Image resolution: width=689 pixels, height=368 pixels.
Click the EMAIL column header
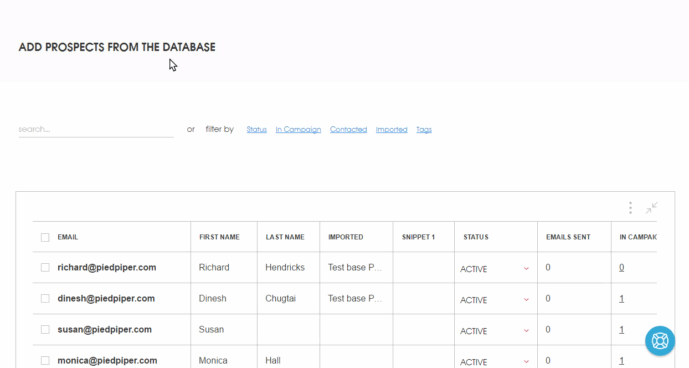pyautogui.click(x=68, y=237)
